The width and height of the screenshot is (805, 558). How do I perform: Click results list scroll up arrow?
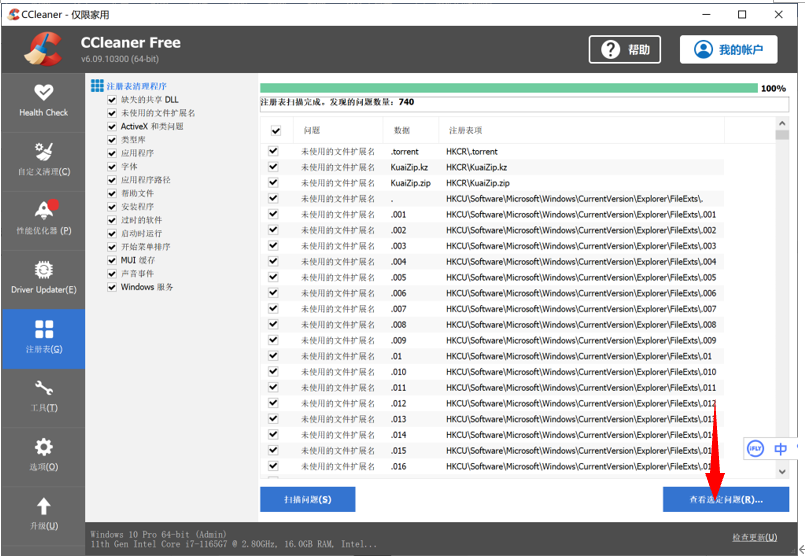coord(782,123)
